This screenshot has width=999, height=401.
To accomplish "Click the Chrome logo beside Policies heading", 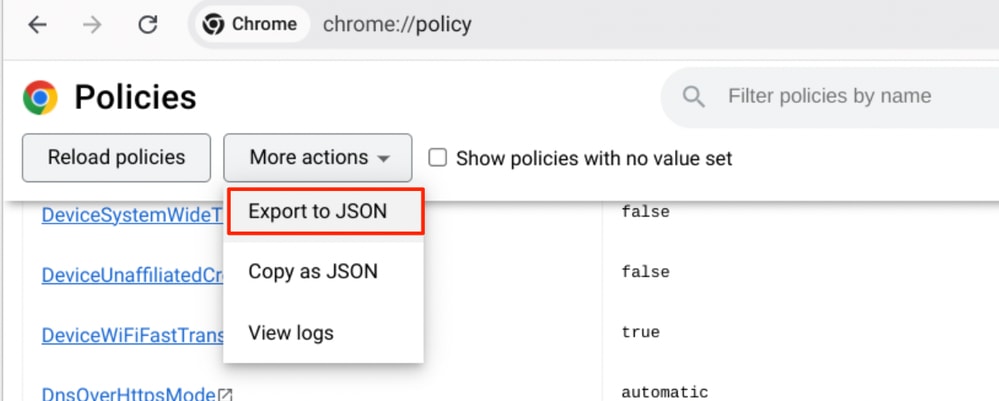I will [x=41, y=97].
